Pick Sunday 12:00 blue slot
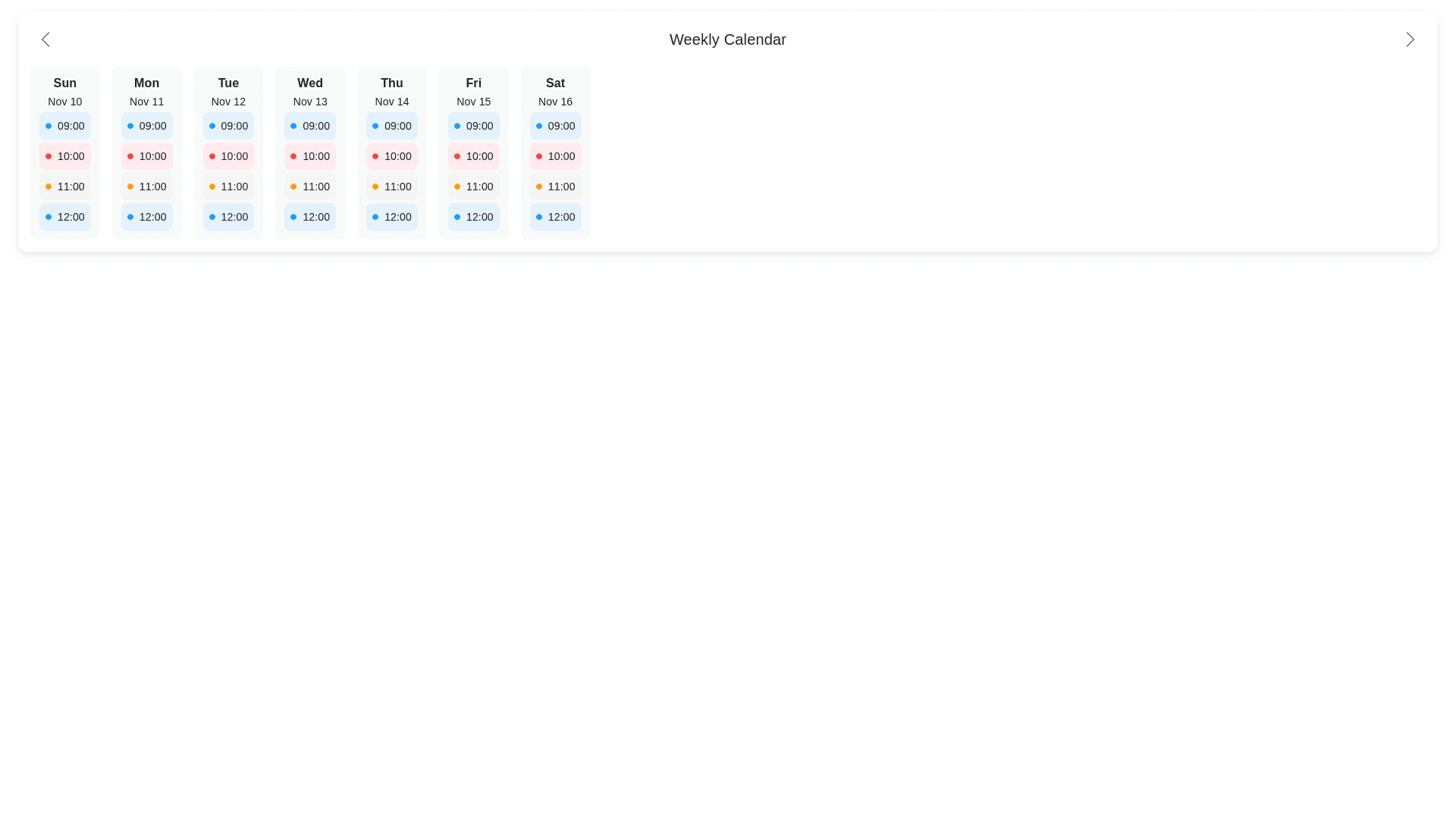The image size is (1456, 819). pos(65,217)
